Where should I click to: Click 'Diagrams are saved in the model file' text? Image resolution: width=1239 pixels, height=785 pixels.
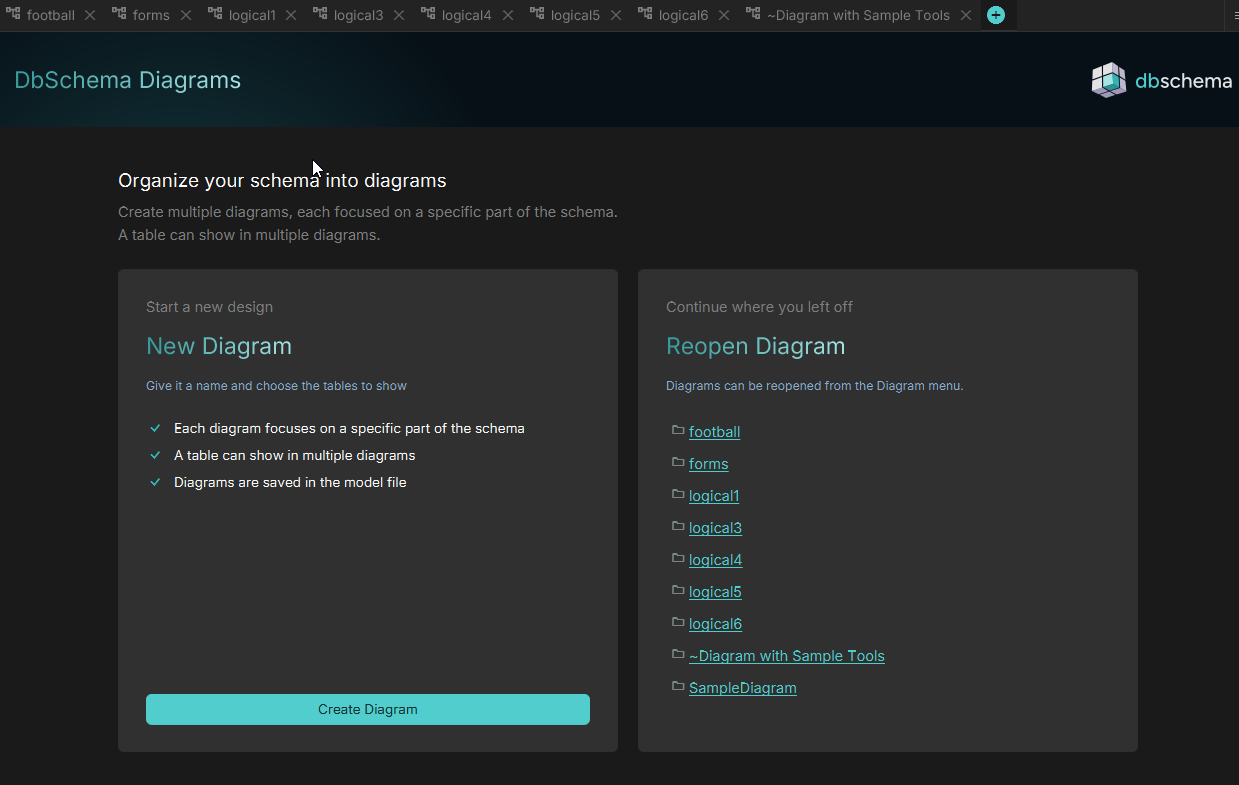(x=290, y=482)
